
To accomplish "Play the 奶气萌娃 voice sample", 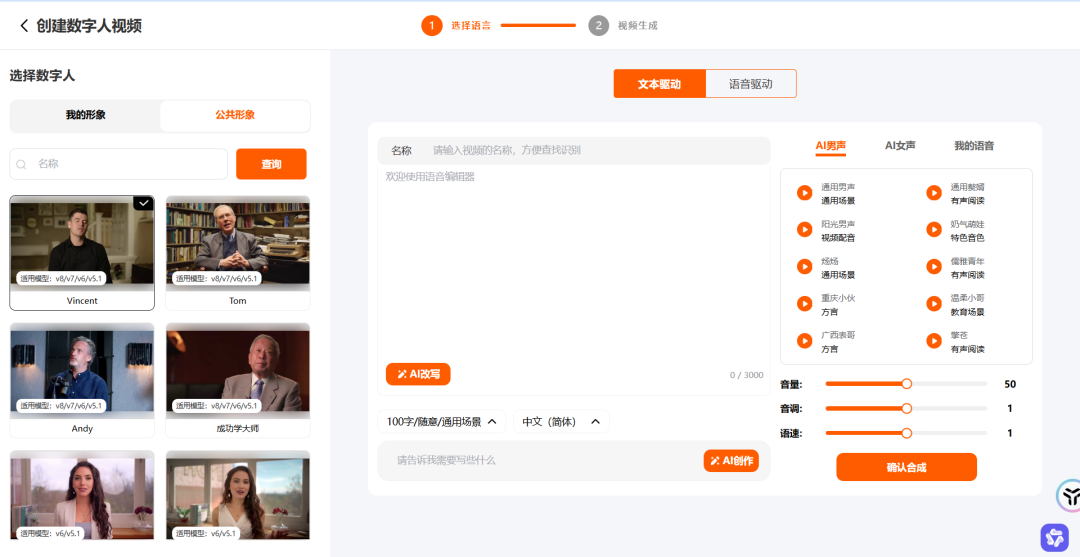I will point(934,230).
